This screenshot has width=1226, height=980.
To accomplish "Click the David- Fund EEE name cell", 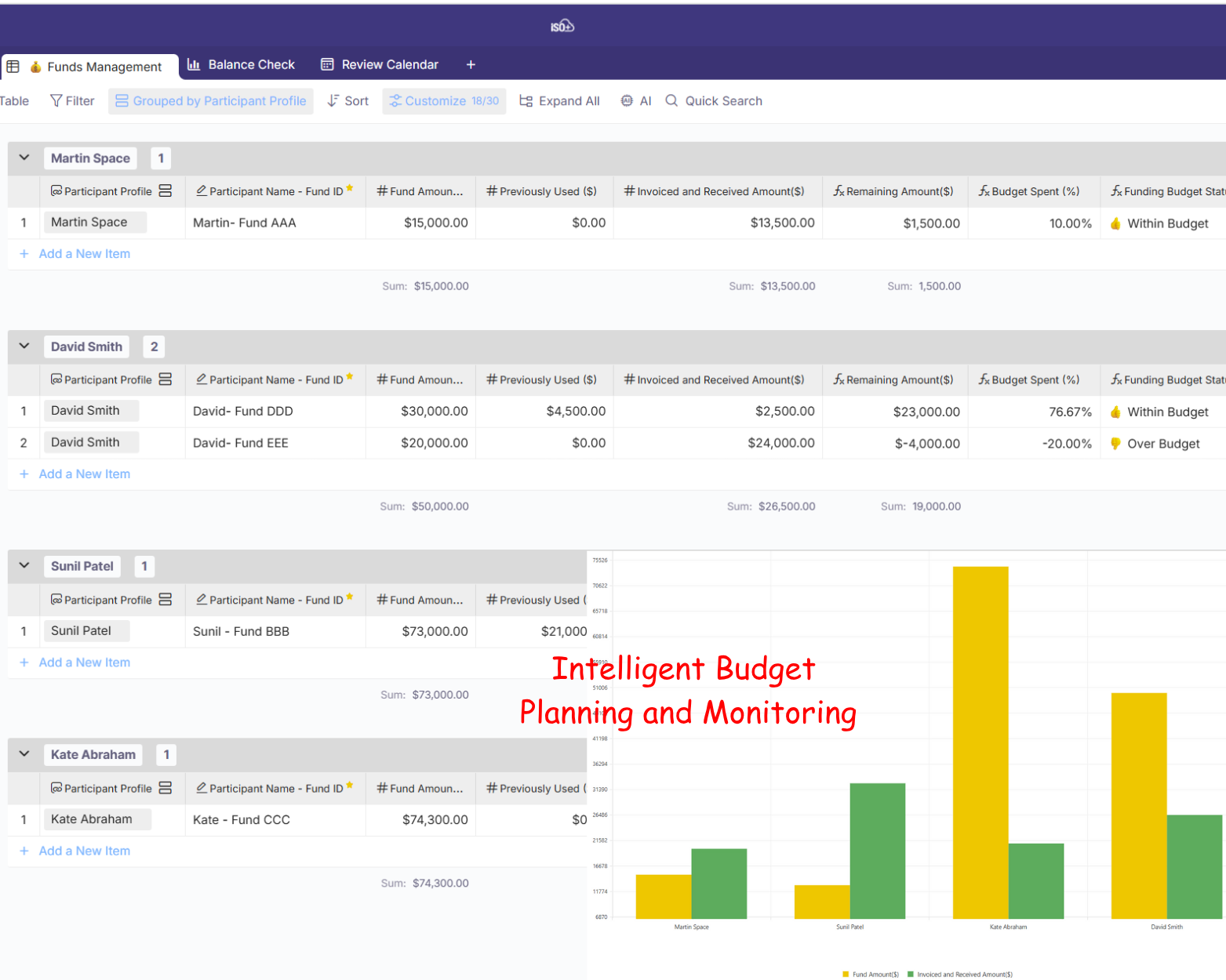I will click(241, 443).
